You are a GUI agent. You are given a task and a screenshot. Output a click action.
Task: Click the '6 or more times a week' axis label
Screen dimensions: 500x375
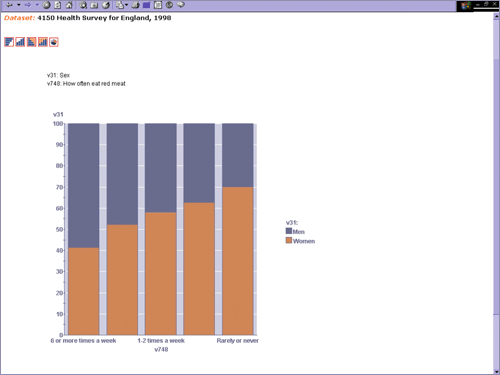pos(83,341)
